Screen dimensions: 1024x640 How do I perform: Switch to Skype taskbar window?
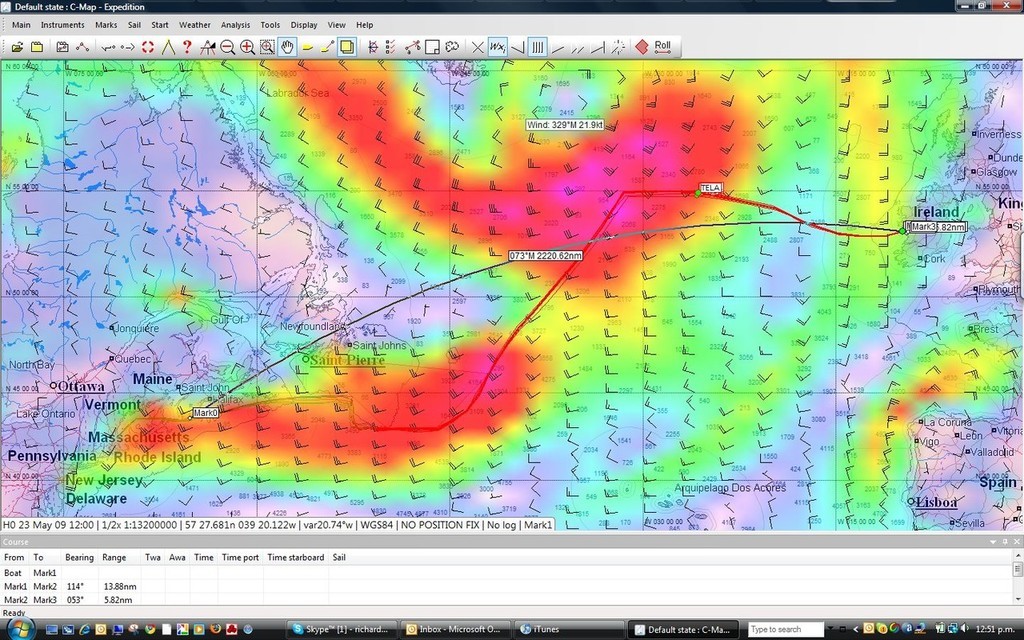(342, 630)
